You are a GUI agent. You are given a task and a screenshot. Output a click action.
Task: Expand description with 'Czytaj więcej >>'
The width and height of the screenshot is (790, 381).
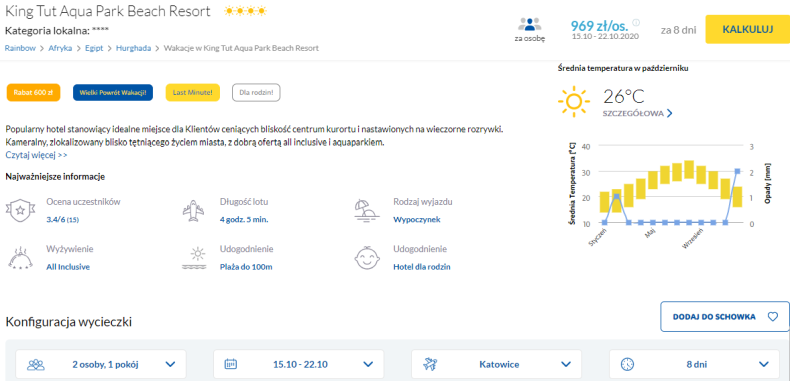pos(36,155)
